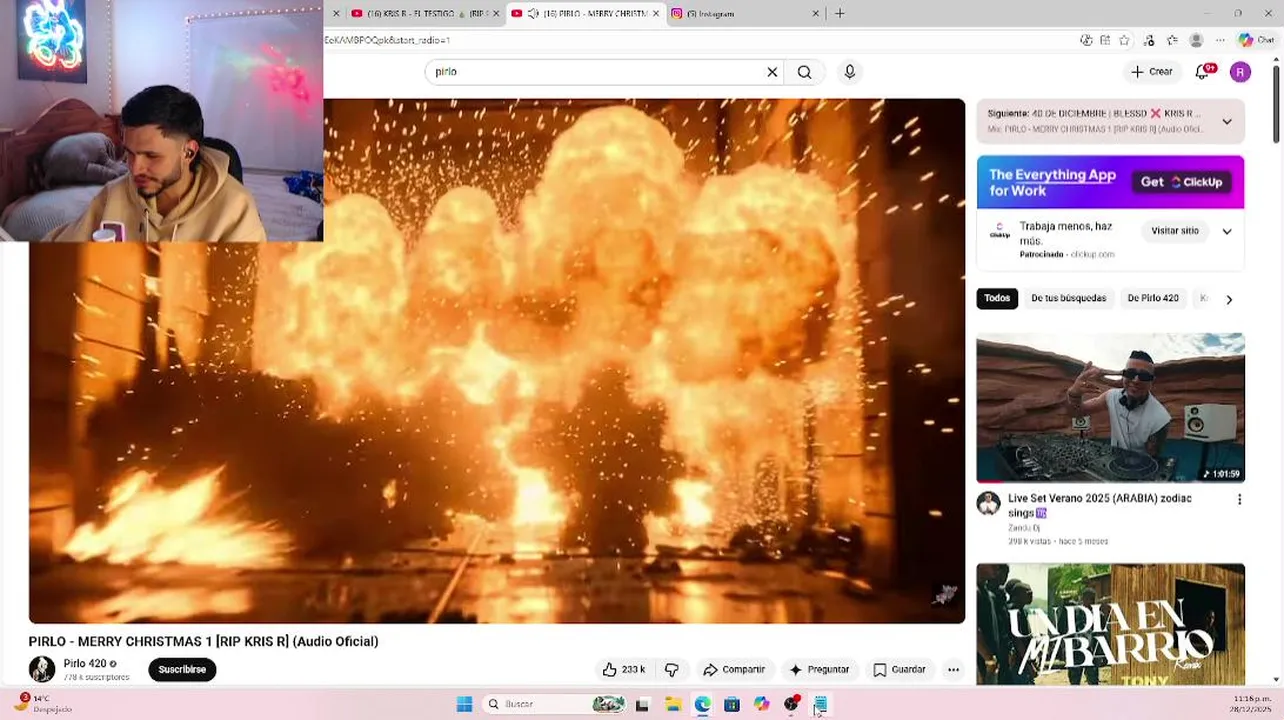Open Un Dia En Mi Barrio thumbnail

1110,624
